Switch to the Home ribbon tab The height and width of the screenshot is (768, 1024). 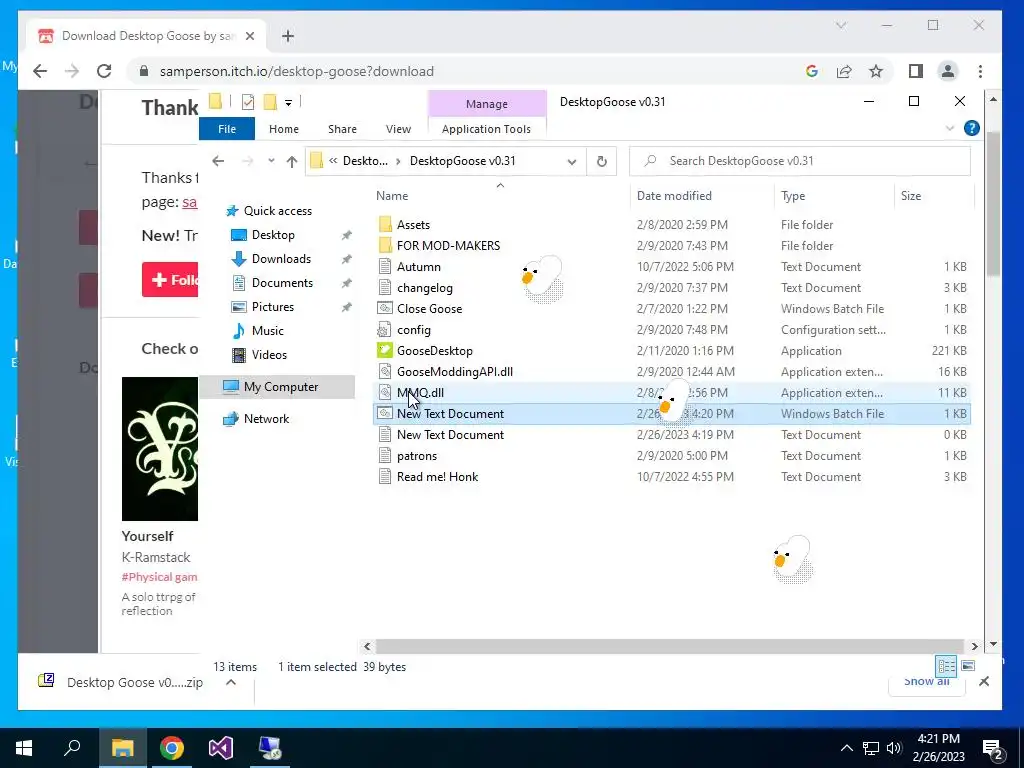(x=283, y=129)
